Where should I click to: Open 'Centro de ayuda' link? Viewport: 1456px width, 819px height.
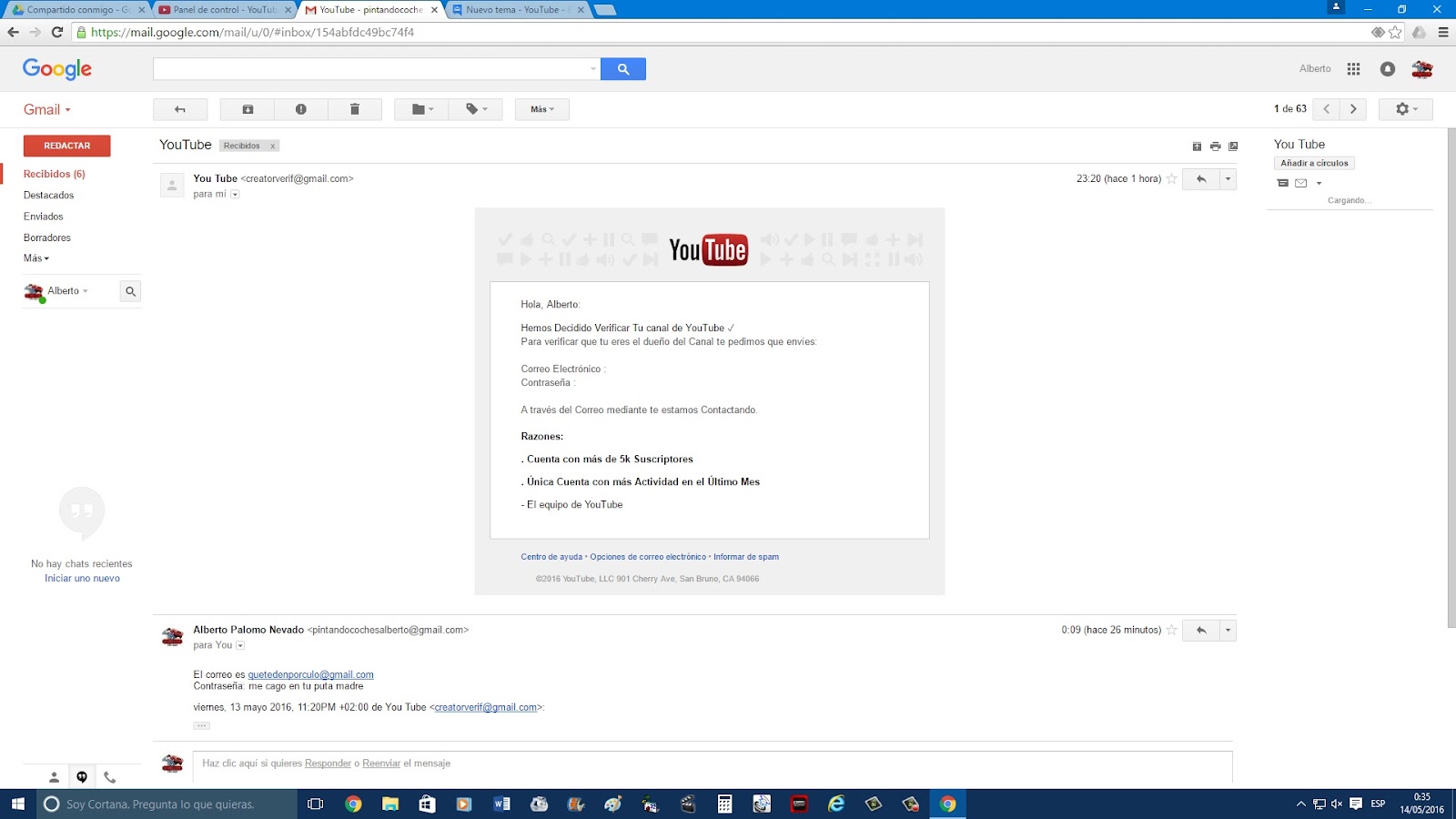click(x=551, y=557)
